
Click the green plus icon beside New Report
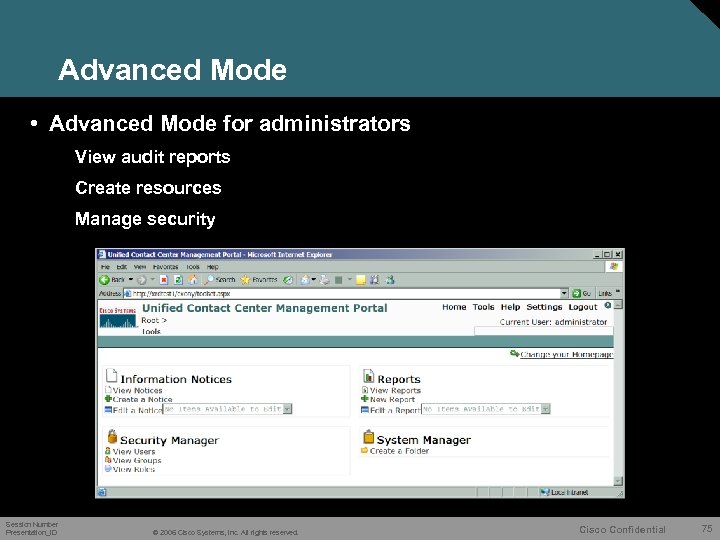[x=365, y=399]
